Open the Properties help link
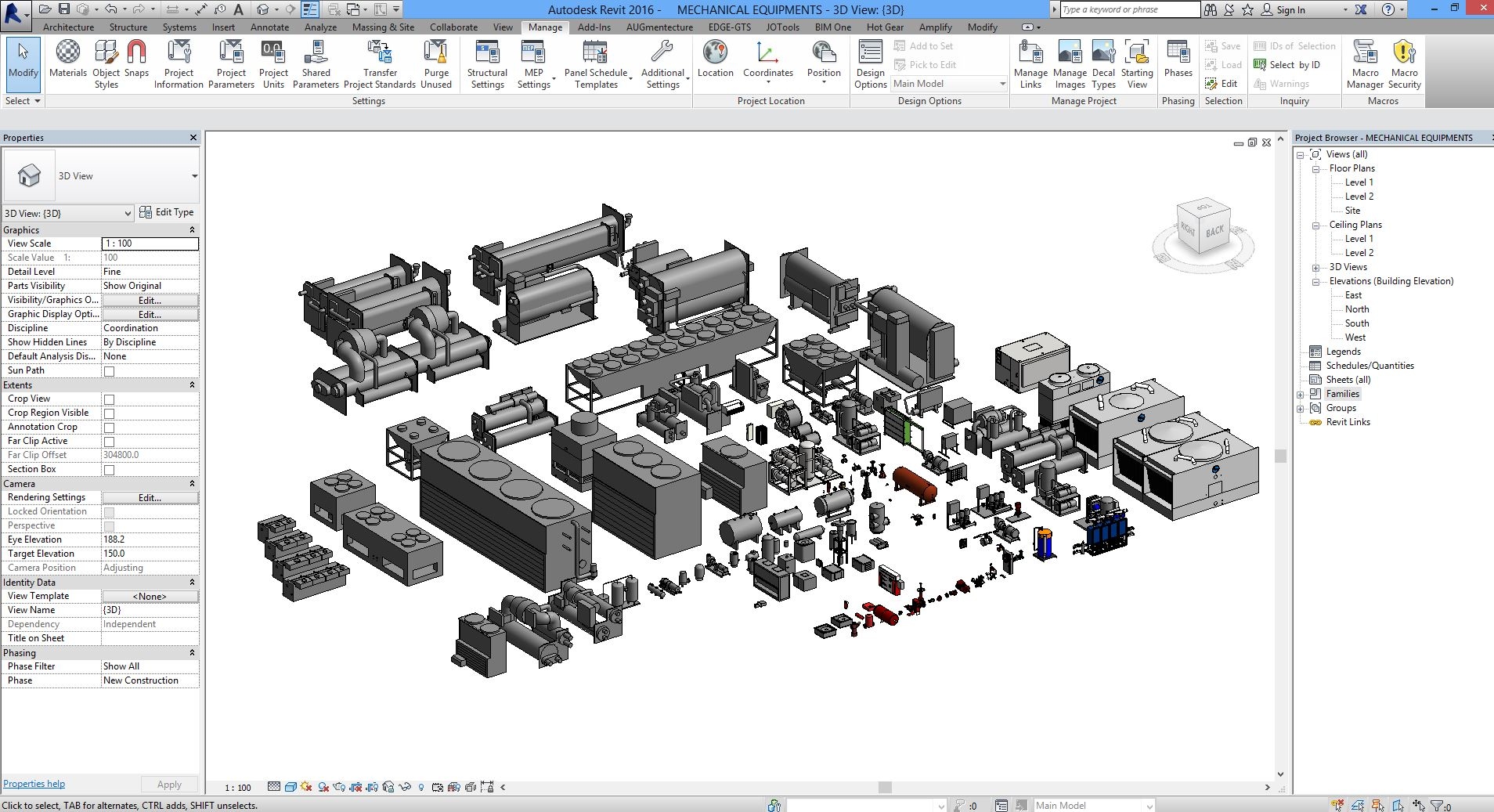 (34, 783)
